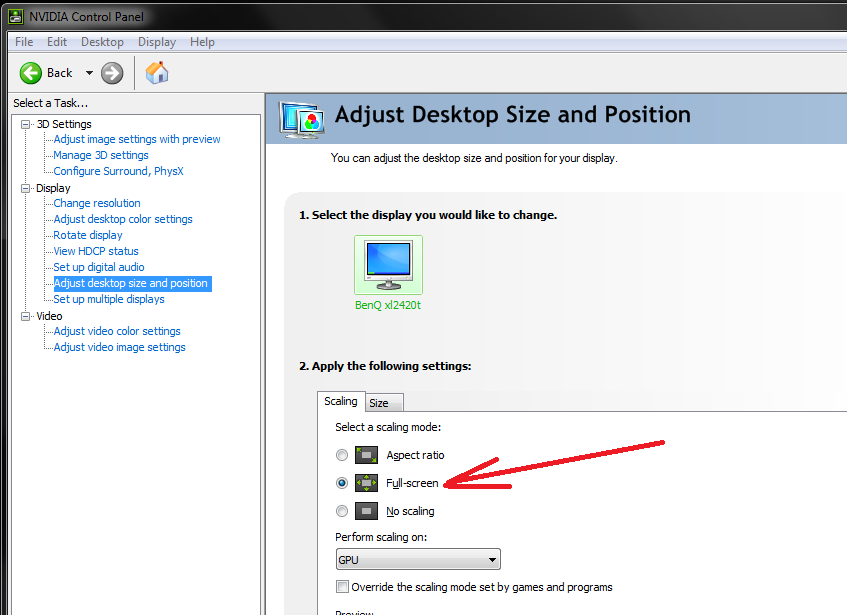Viewport: 847px width, 615px height.
Task: Open Adjust video image settings task
Action: point(119,347)
